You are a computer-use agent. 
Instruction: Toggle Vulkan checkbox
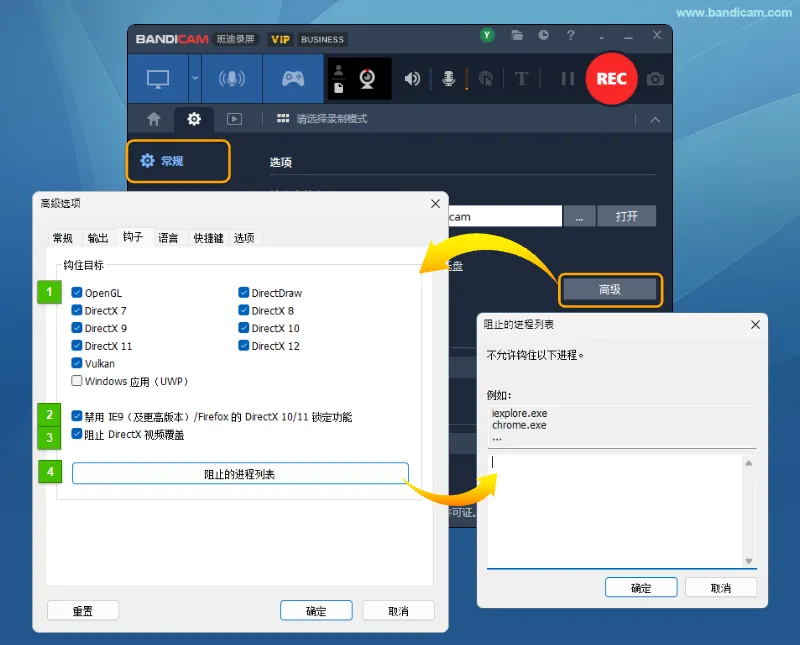(77, 363)
